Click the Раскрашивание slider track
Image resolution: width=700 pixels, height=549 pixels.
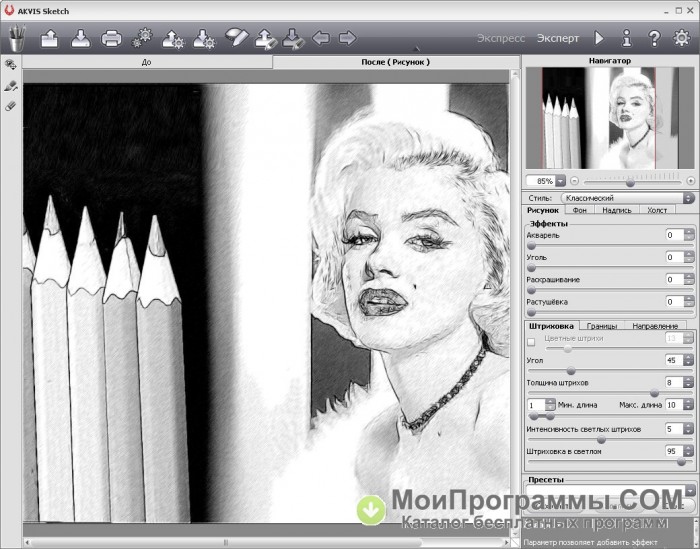[x=610, y=290]
